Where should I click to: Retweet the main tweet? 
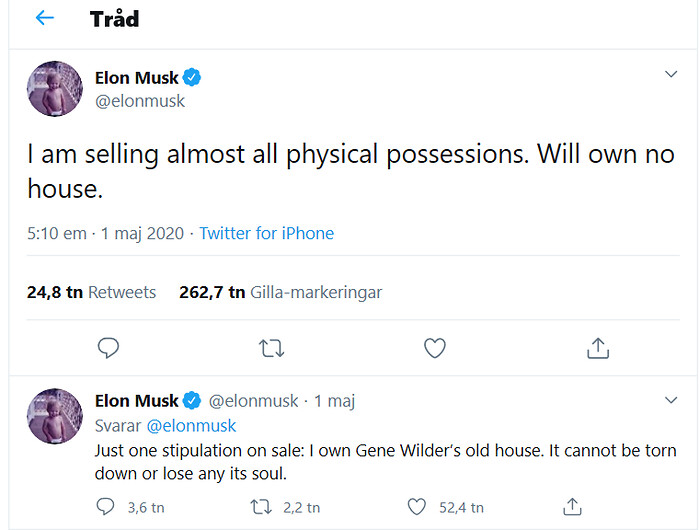click(x=271, y=349)
